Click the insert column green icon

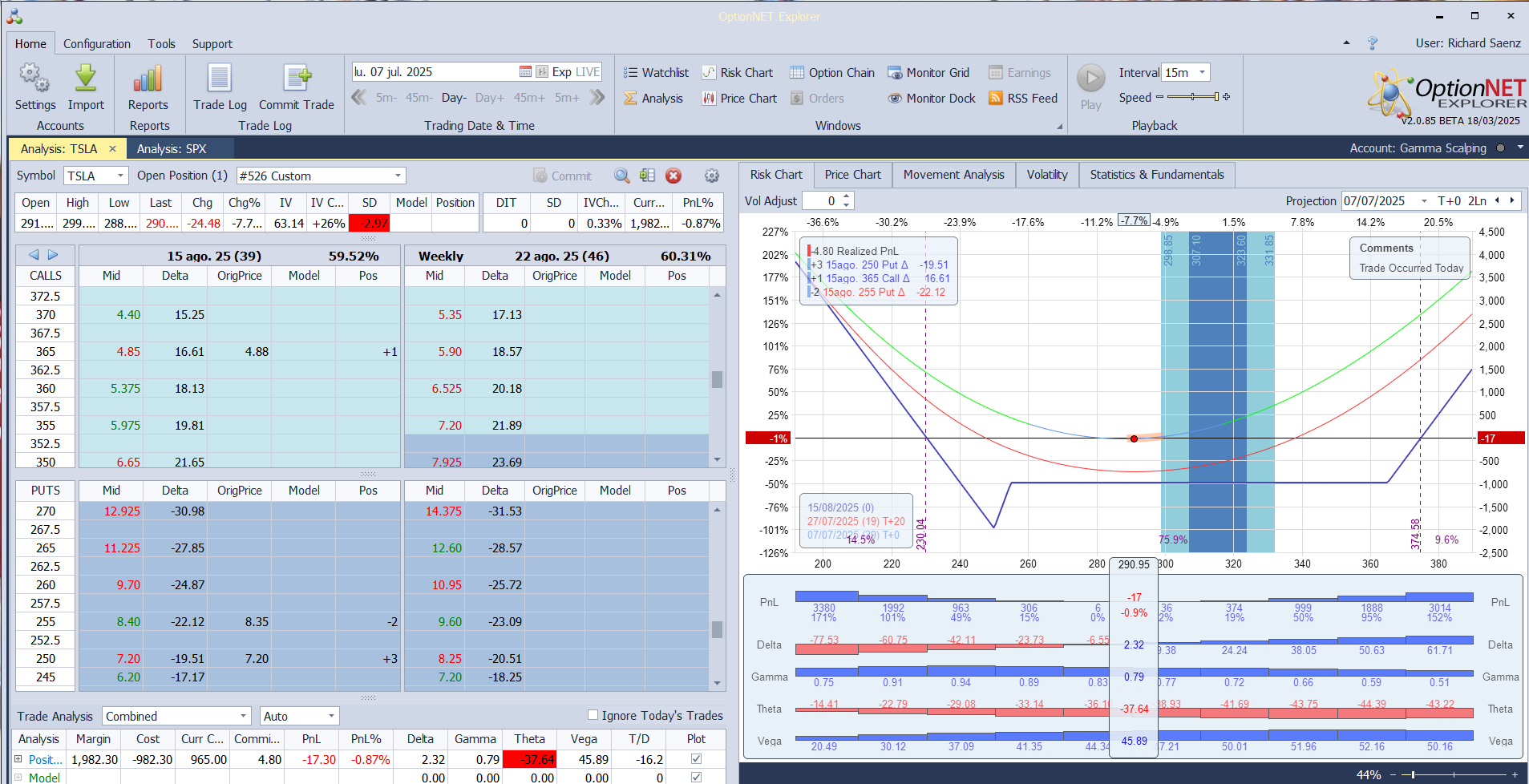(x=648, y=176)
